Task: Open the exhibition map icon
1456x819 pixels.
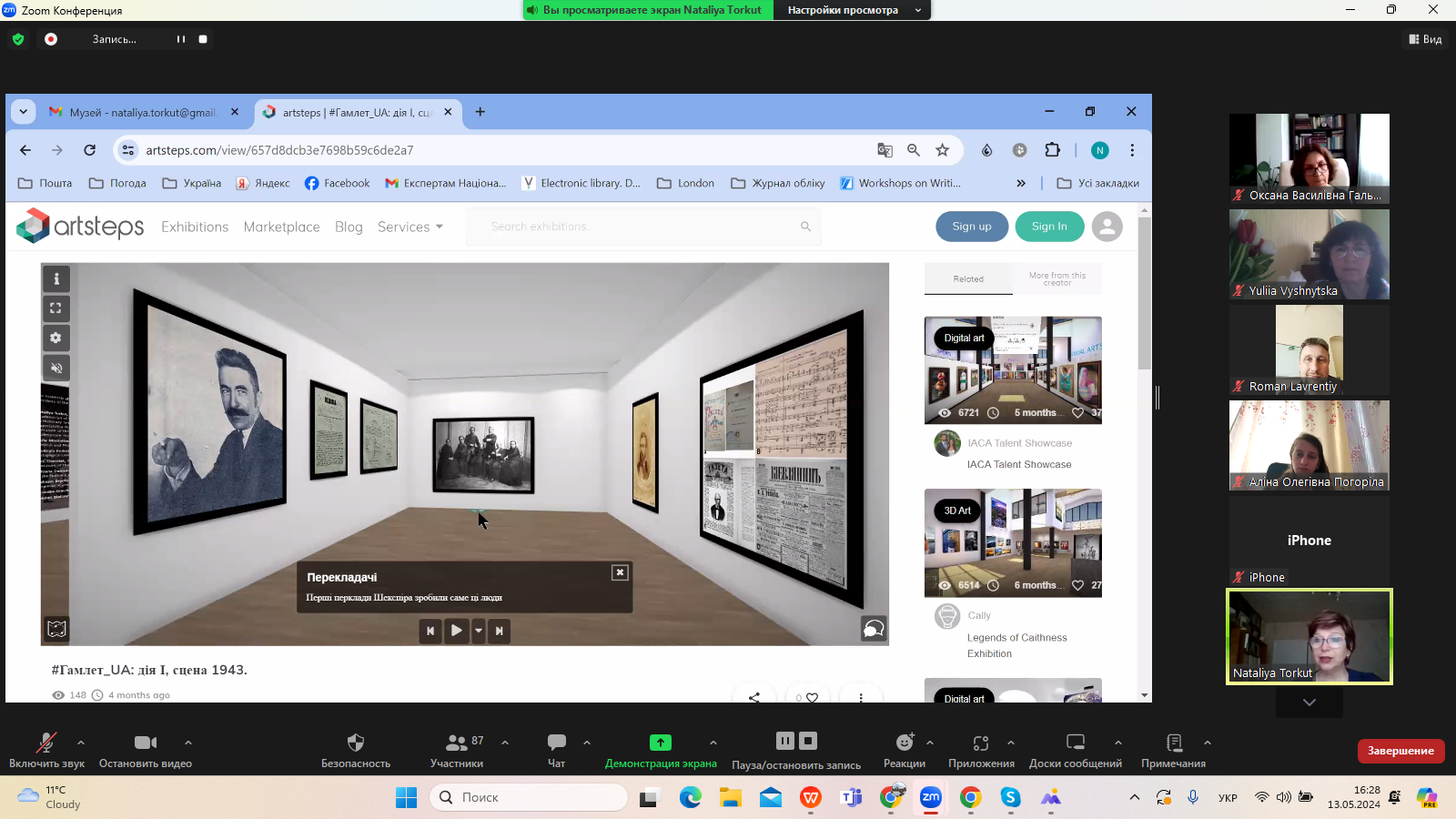Action: click(56, 629)
